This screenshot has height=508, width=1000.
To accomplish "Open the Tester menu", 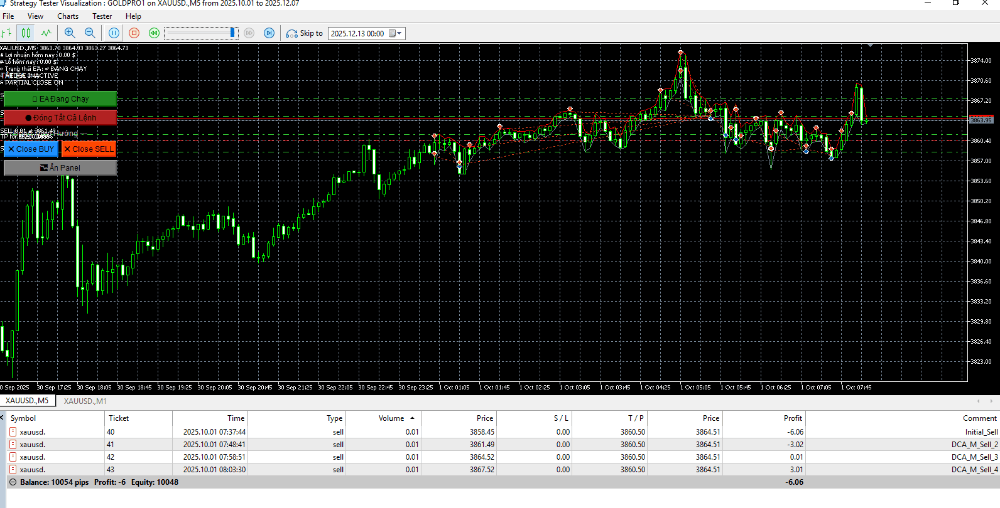I will point(101,17).
